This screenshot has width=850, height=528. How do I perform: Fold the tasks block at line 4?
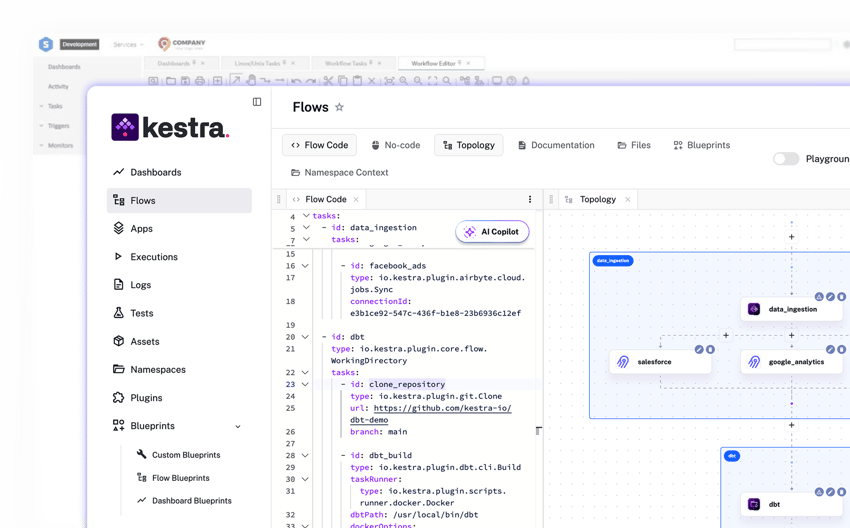tap(306, 216)
